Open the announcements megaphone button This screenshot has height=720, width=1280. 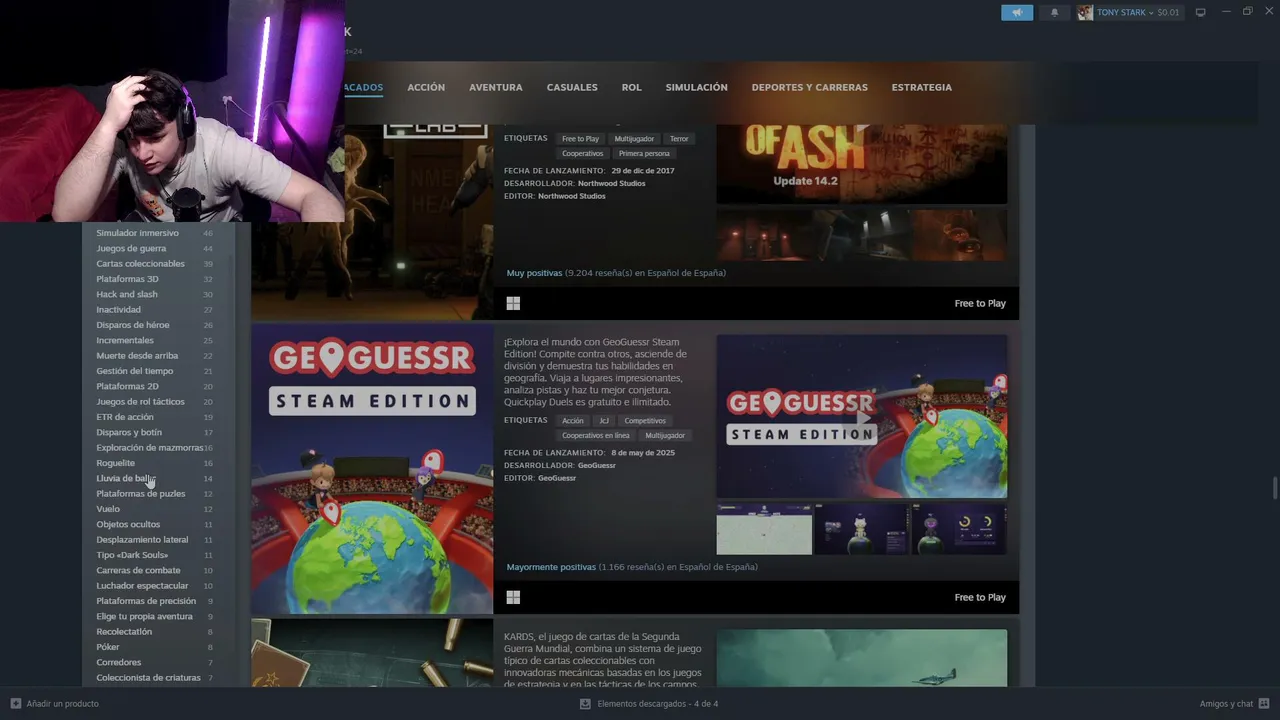(x=1017, y=12)
